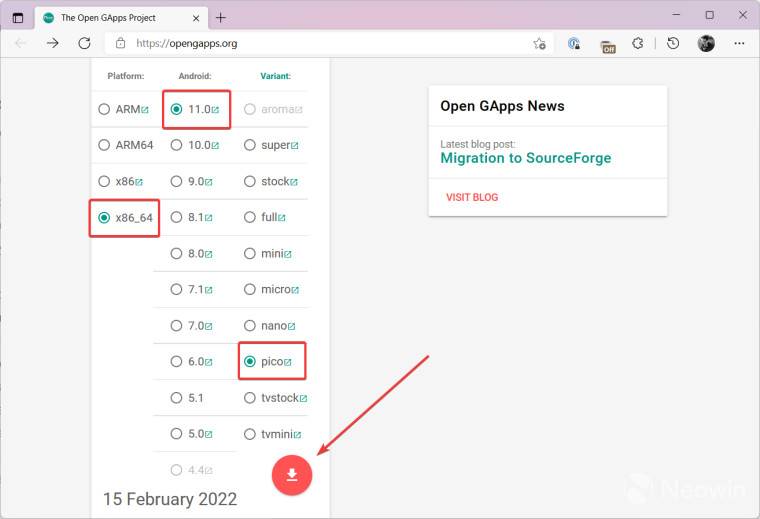Click the blue shield extension icon
Screen dimensions: 760x519
(x=574, y=43)
